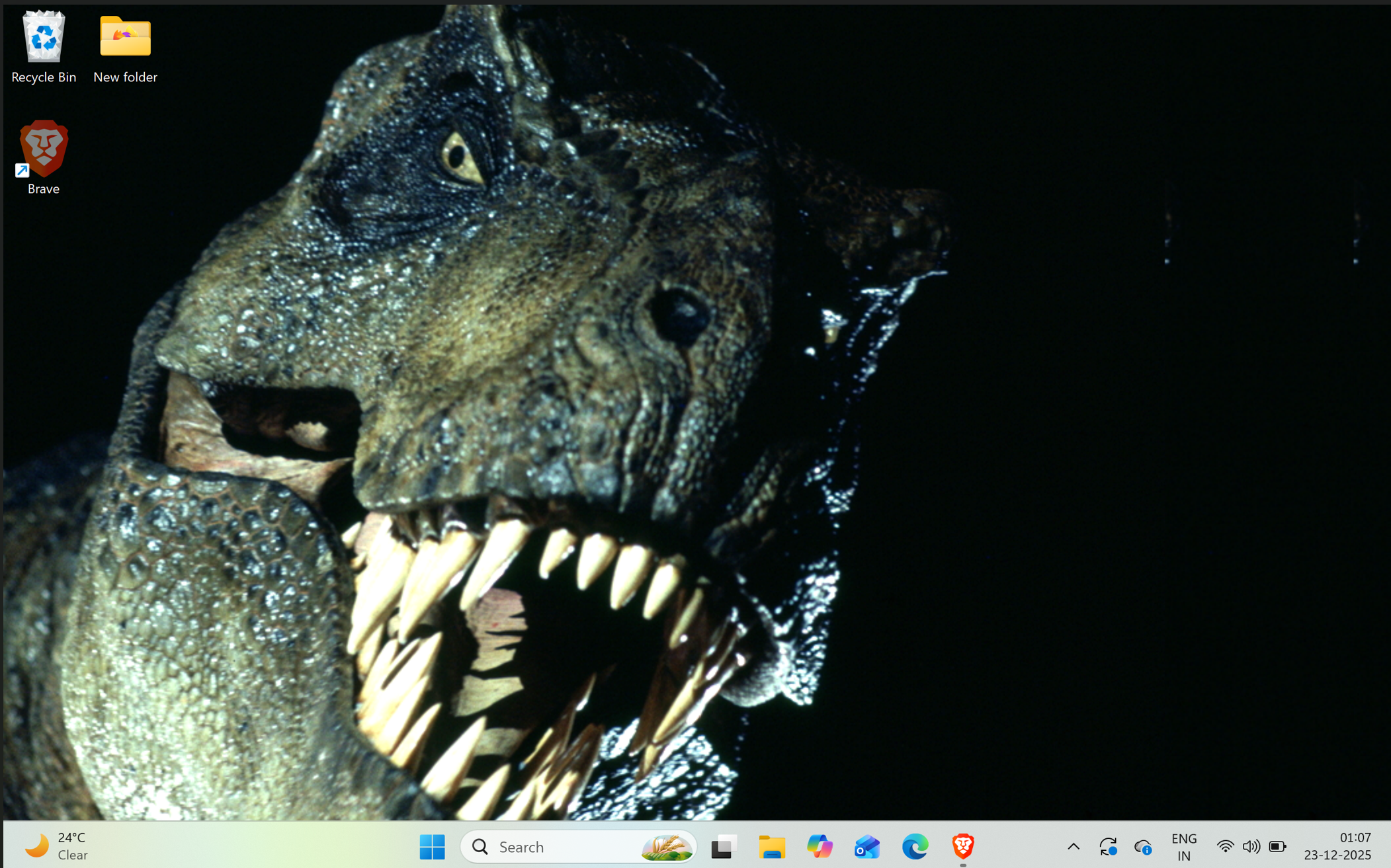Open the clock and date calendar flyout
Image resolution: width=1391 pixels, height=868 pixels.
point(1337,846)
